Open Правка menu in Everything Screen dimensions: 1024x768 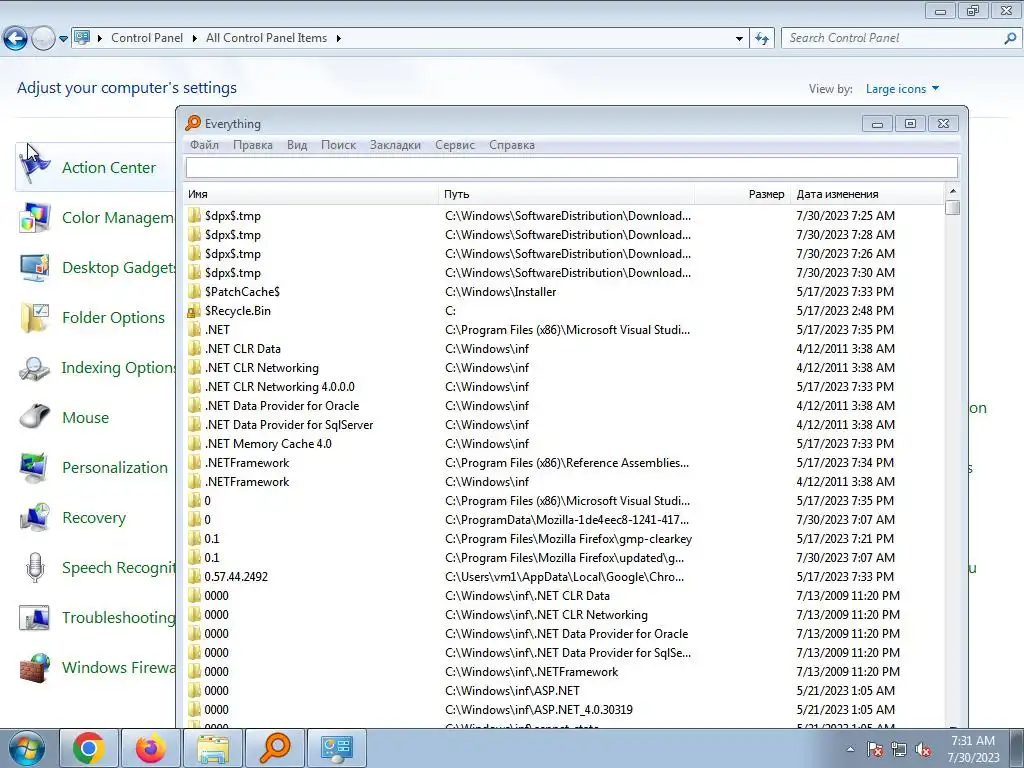click(x=253, y=145)
